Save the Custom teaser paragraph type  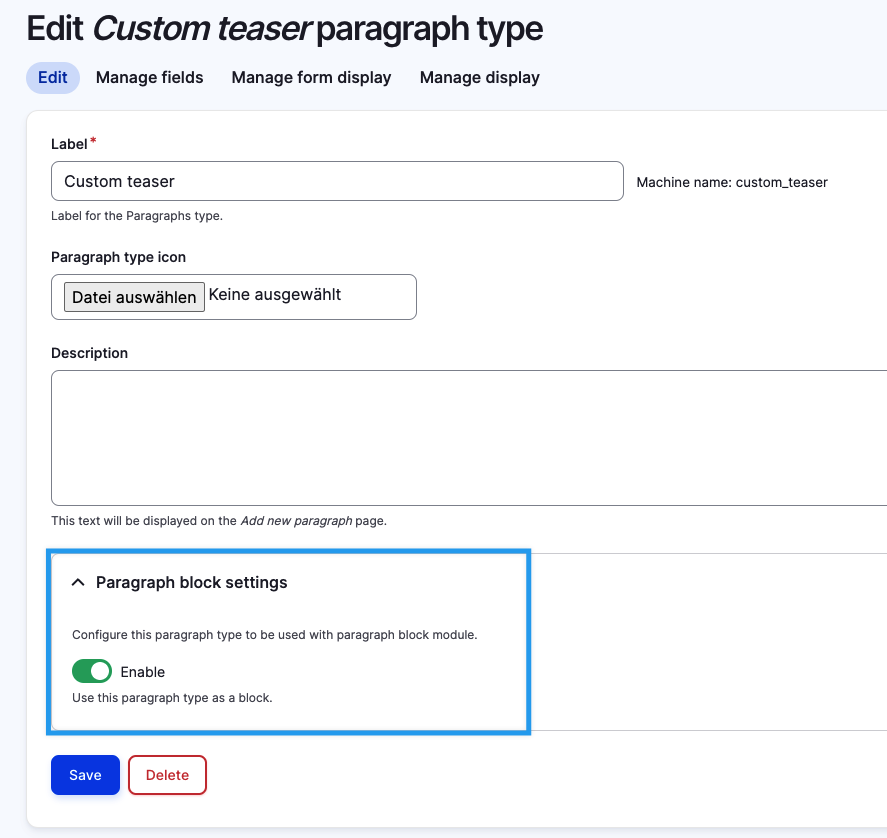point(85,775)
